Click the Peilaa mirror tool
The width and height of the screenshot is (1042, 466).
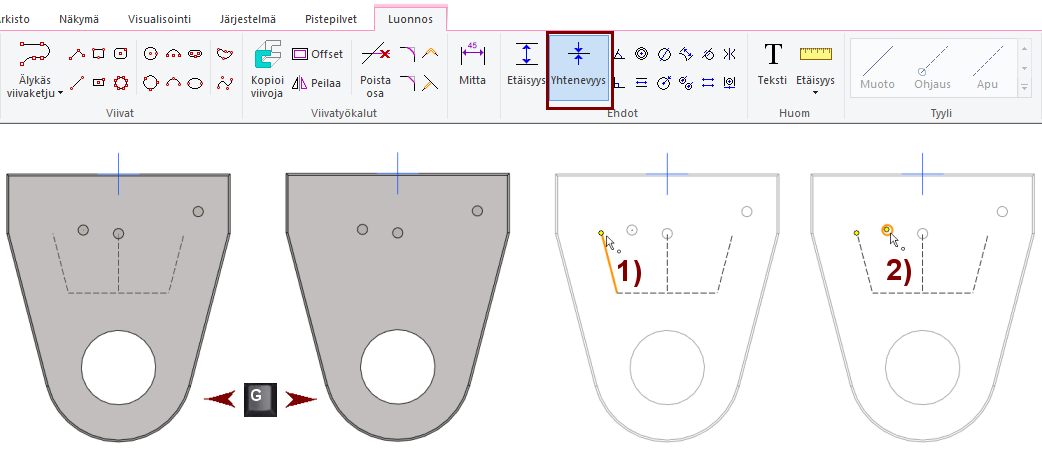click(317, 83)
